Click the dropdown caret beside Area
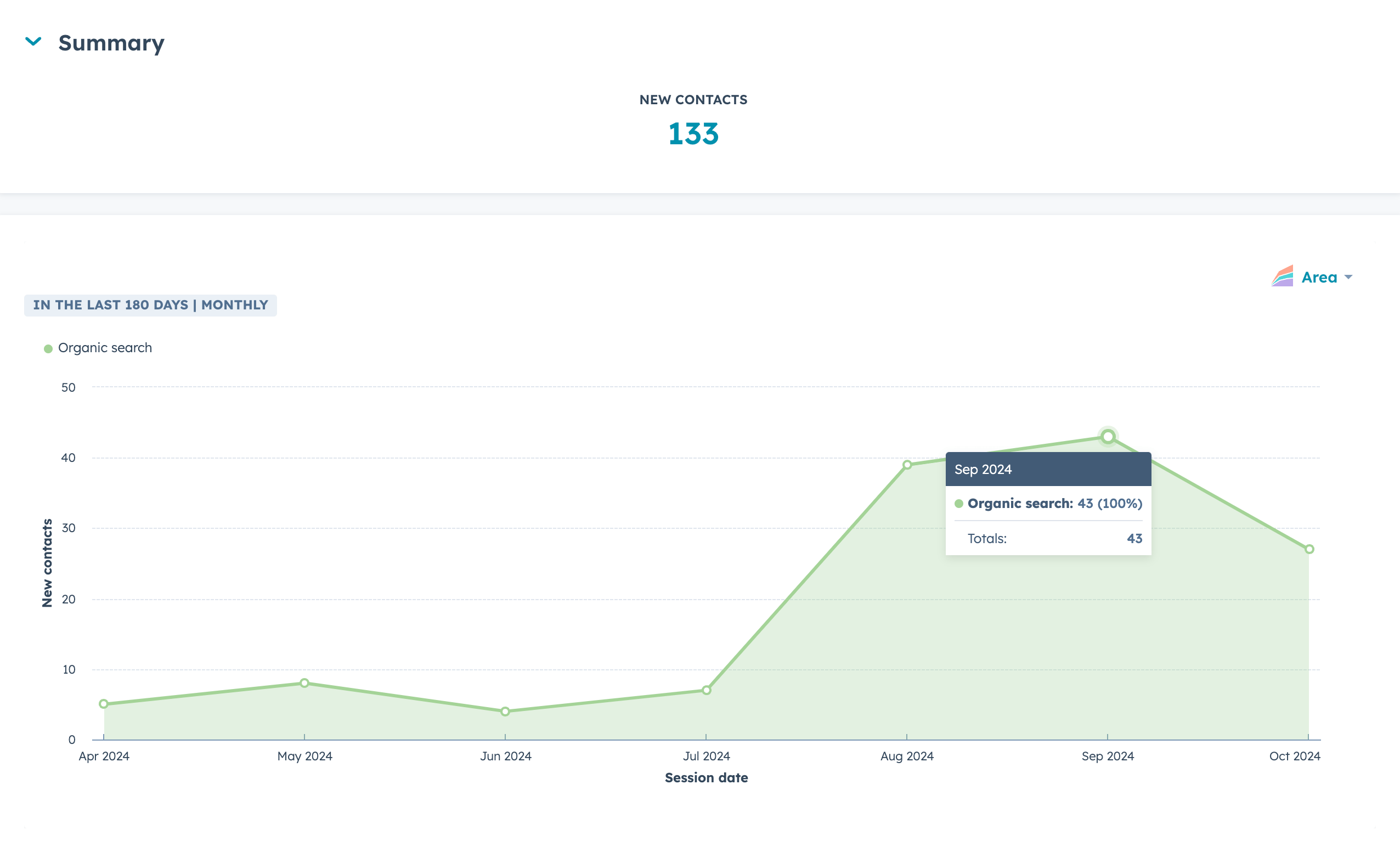 (1348, 277)
